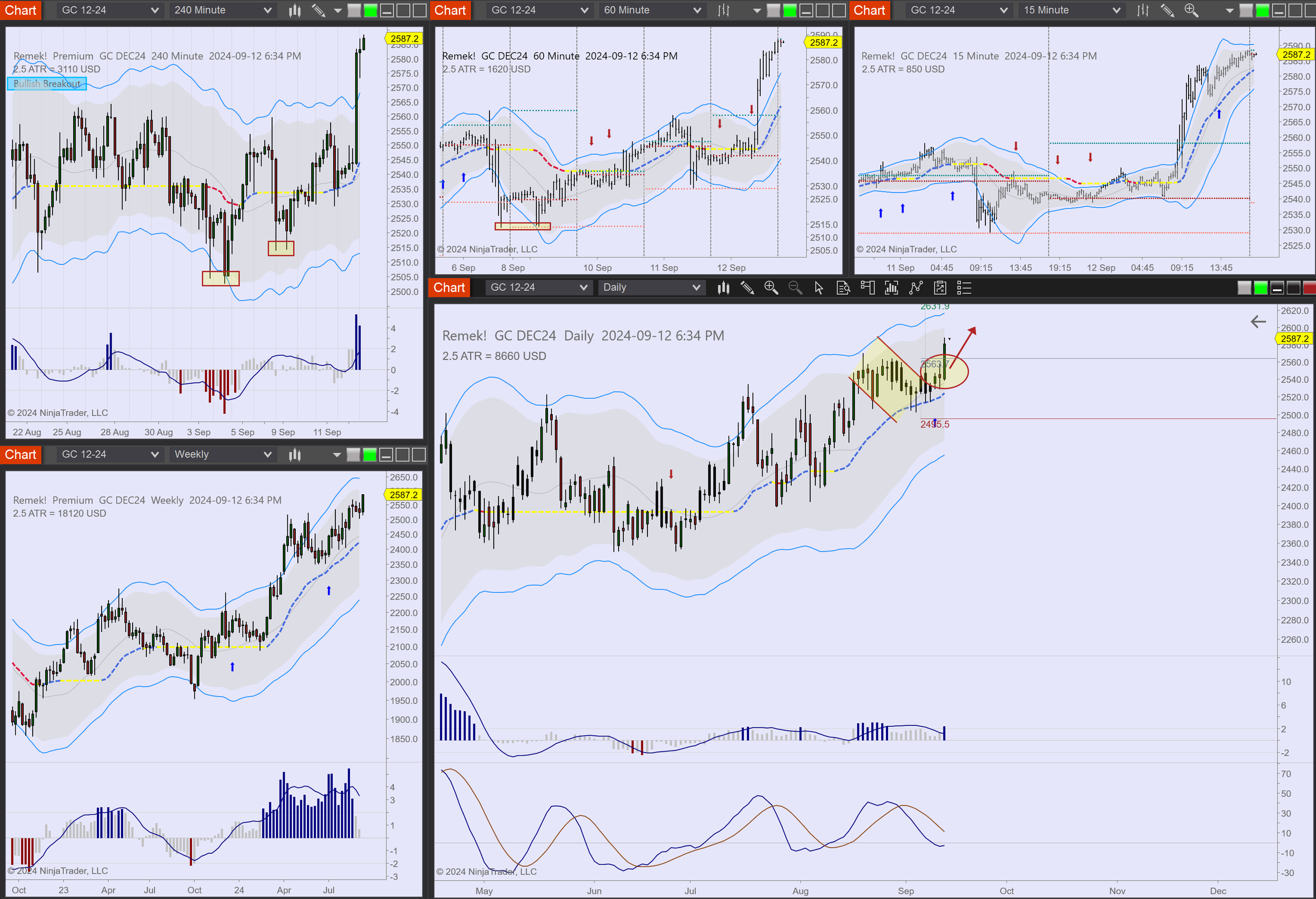Select the Chart tab of 240 Minute window

coord(21,10)
